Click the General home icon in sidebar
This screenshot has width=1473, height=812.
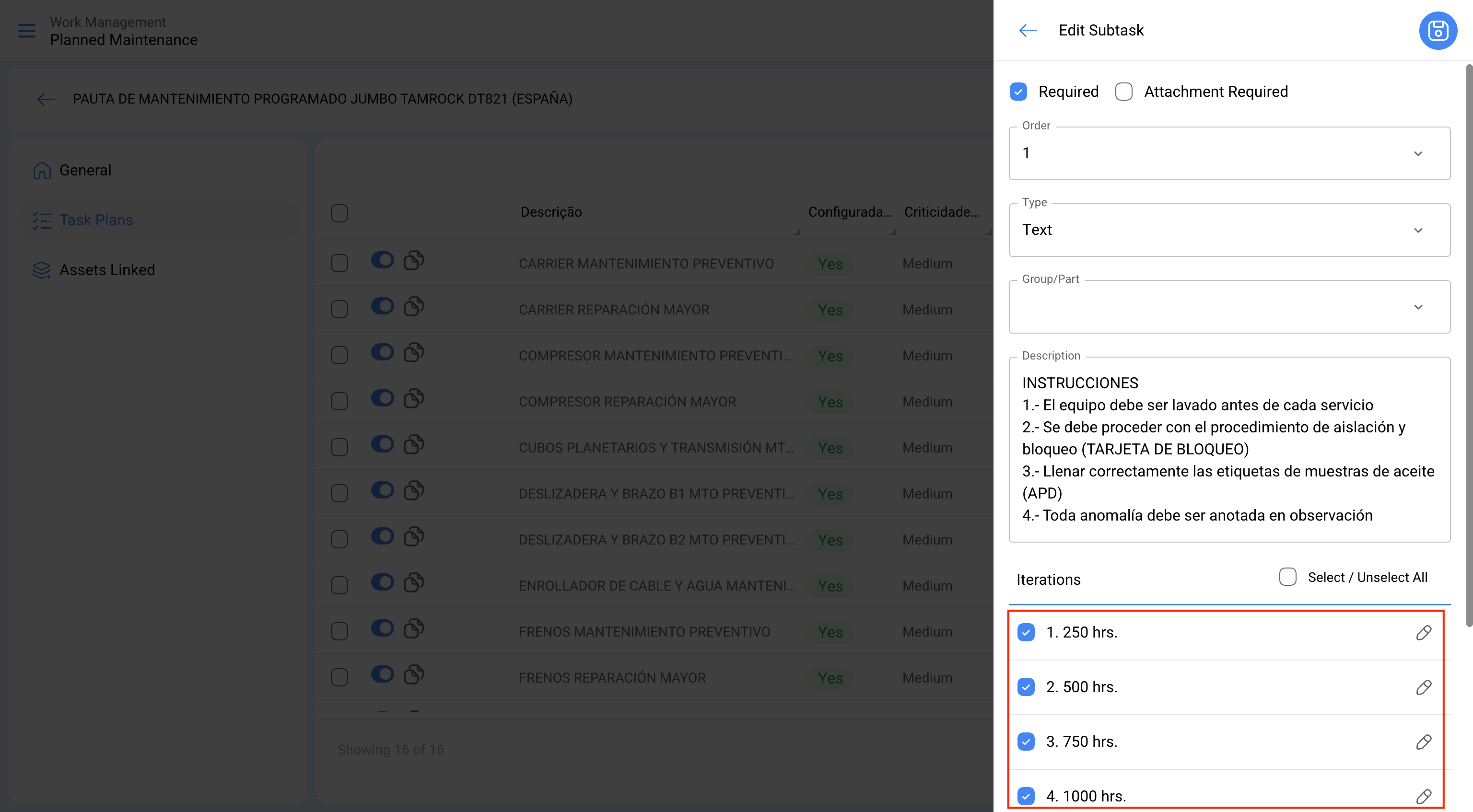pyautogui.click(x=42, y=171)
